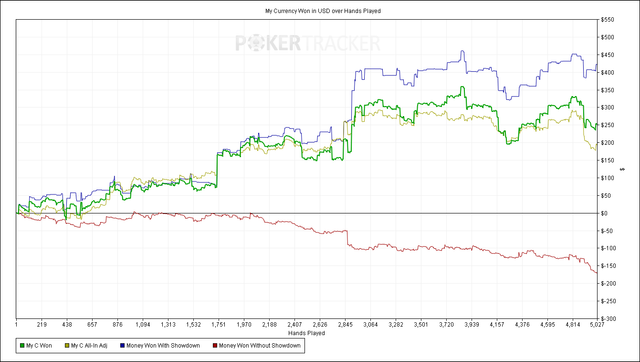
Task: Click the yellow My C All-In Adj swatch
Action: tap(67, 346)
